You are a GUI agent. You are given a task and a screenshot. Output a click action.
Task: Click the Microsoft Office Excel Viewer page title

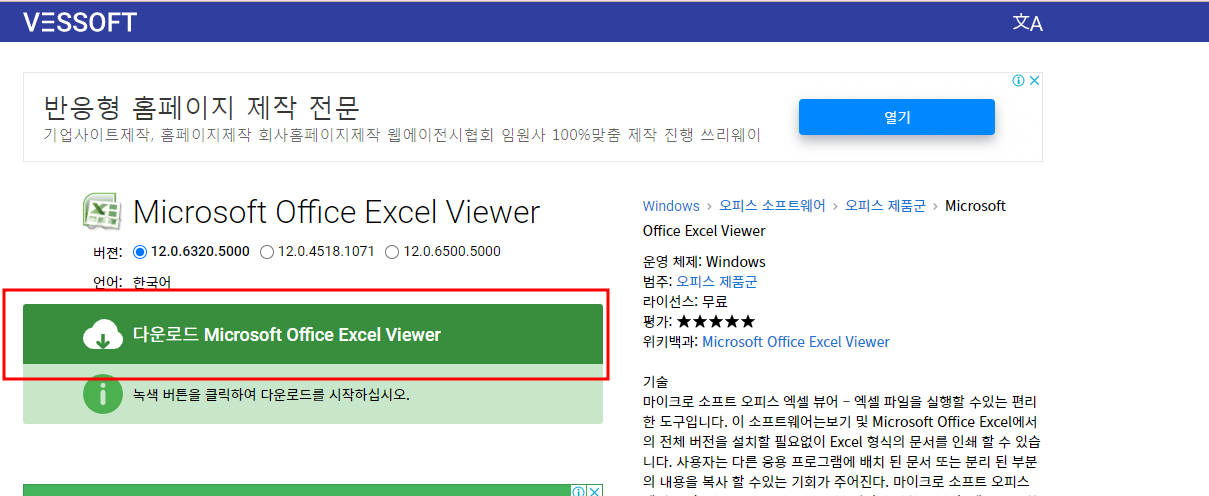coord(336,212)
